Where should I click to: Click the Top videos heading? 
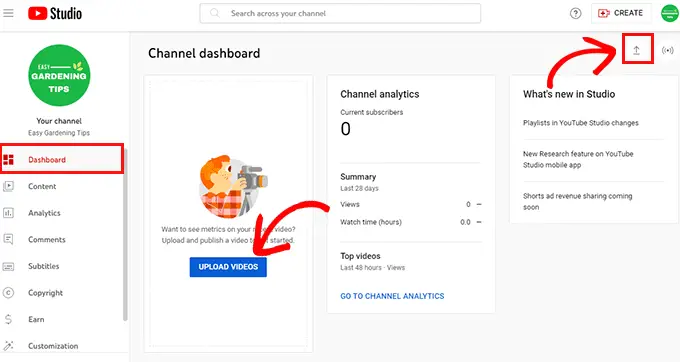point(360,256)
